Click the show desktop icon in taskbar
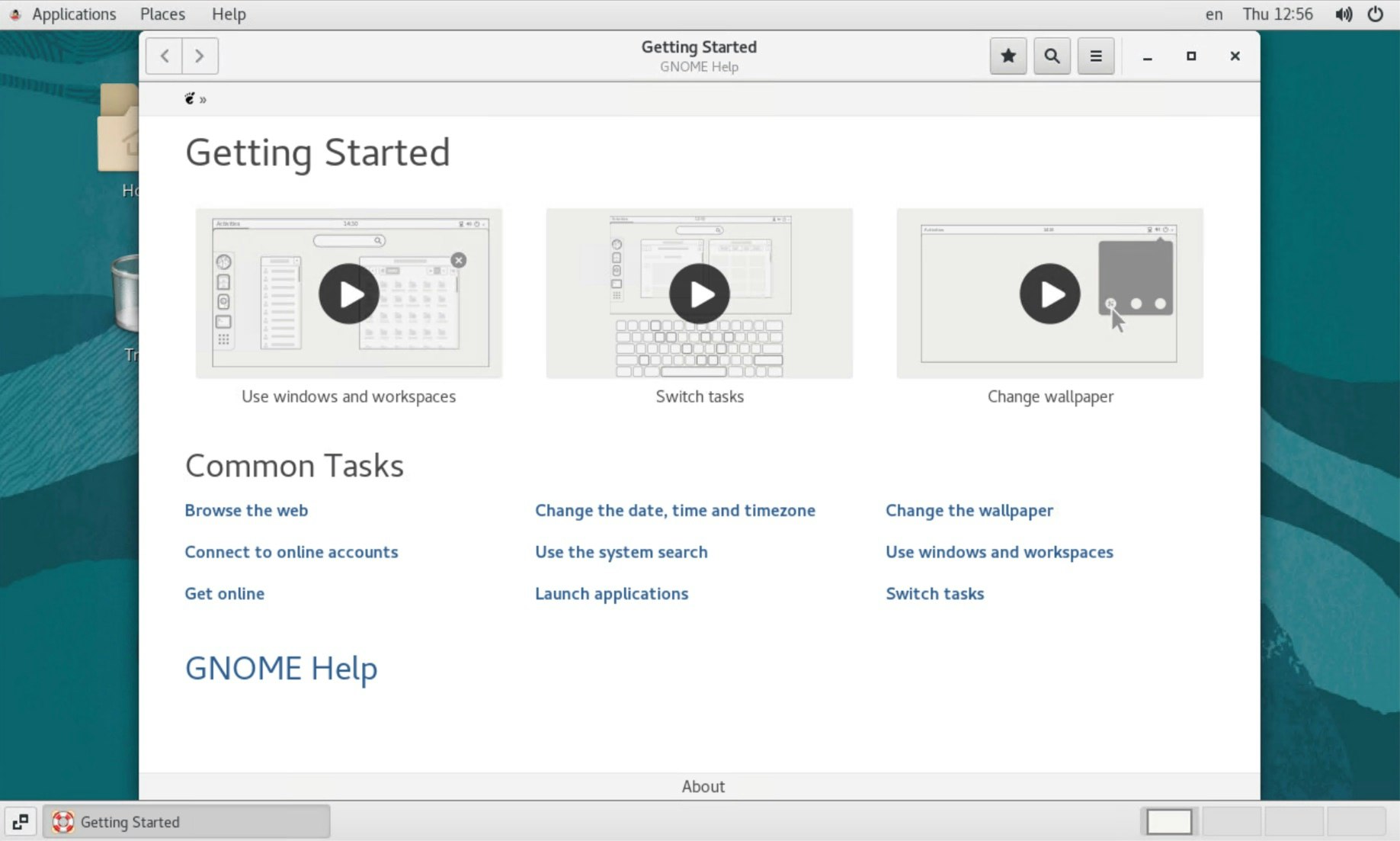1400x841 pixels. click(x=21, y=822)
